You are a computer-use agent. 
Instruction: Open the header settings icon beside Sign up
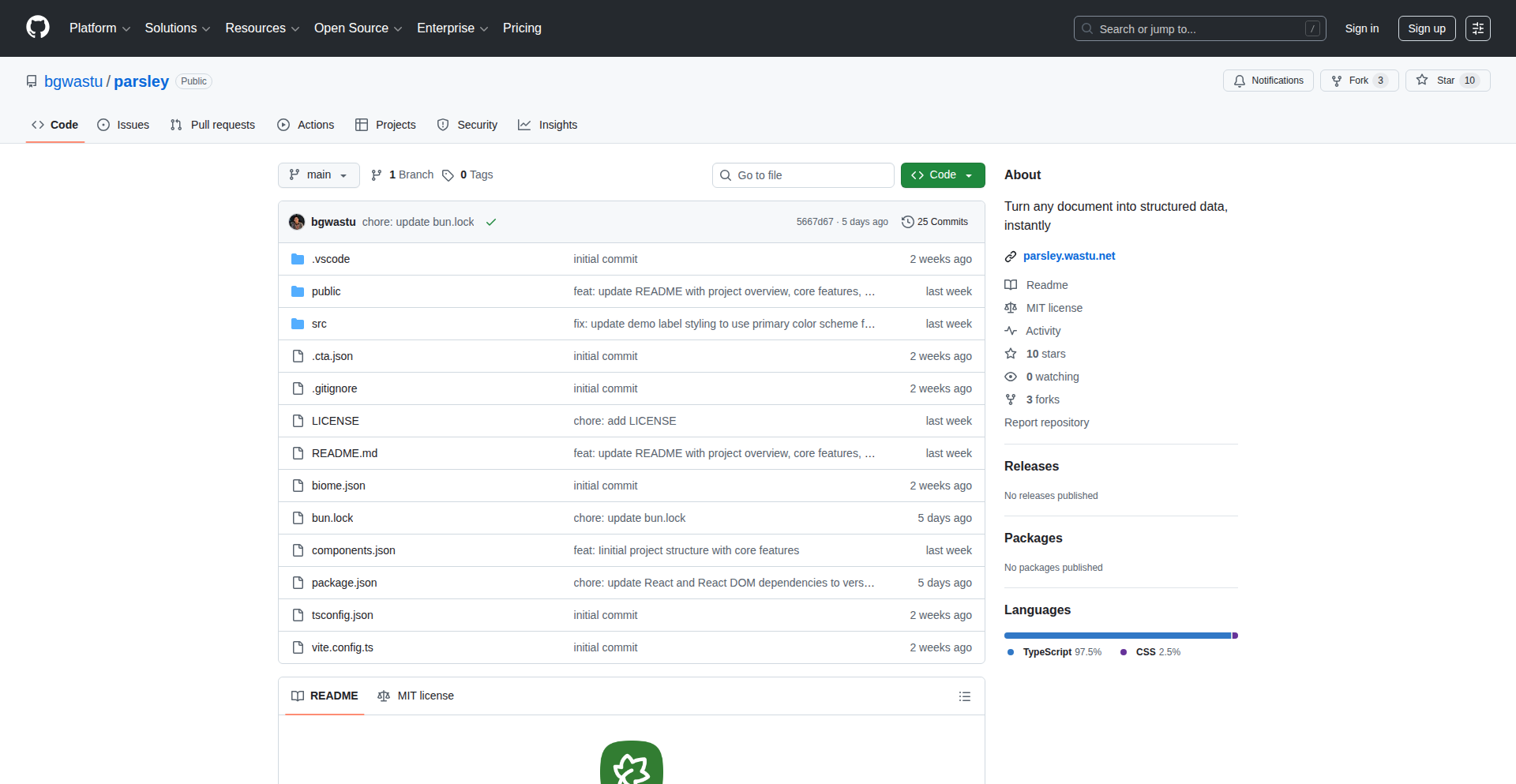tap(1477, 28)
